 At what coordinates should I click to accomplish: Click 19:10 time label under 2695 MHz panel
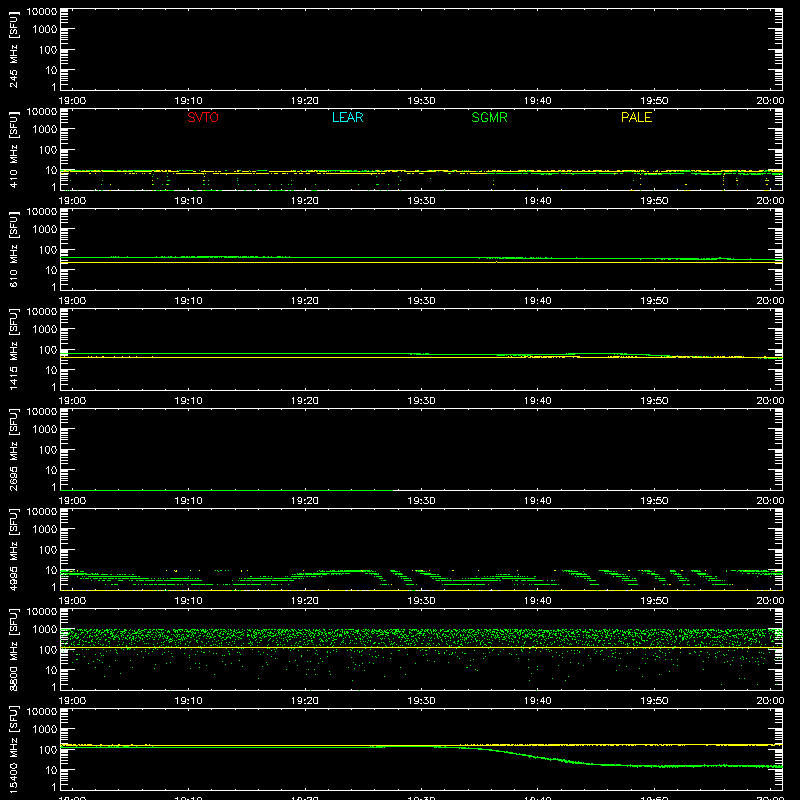pos(189,501)
